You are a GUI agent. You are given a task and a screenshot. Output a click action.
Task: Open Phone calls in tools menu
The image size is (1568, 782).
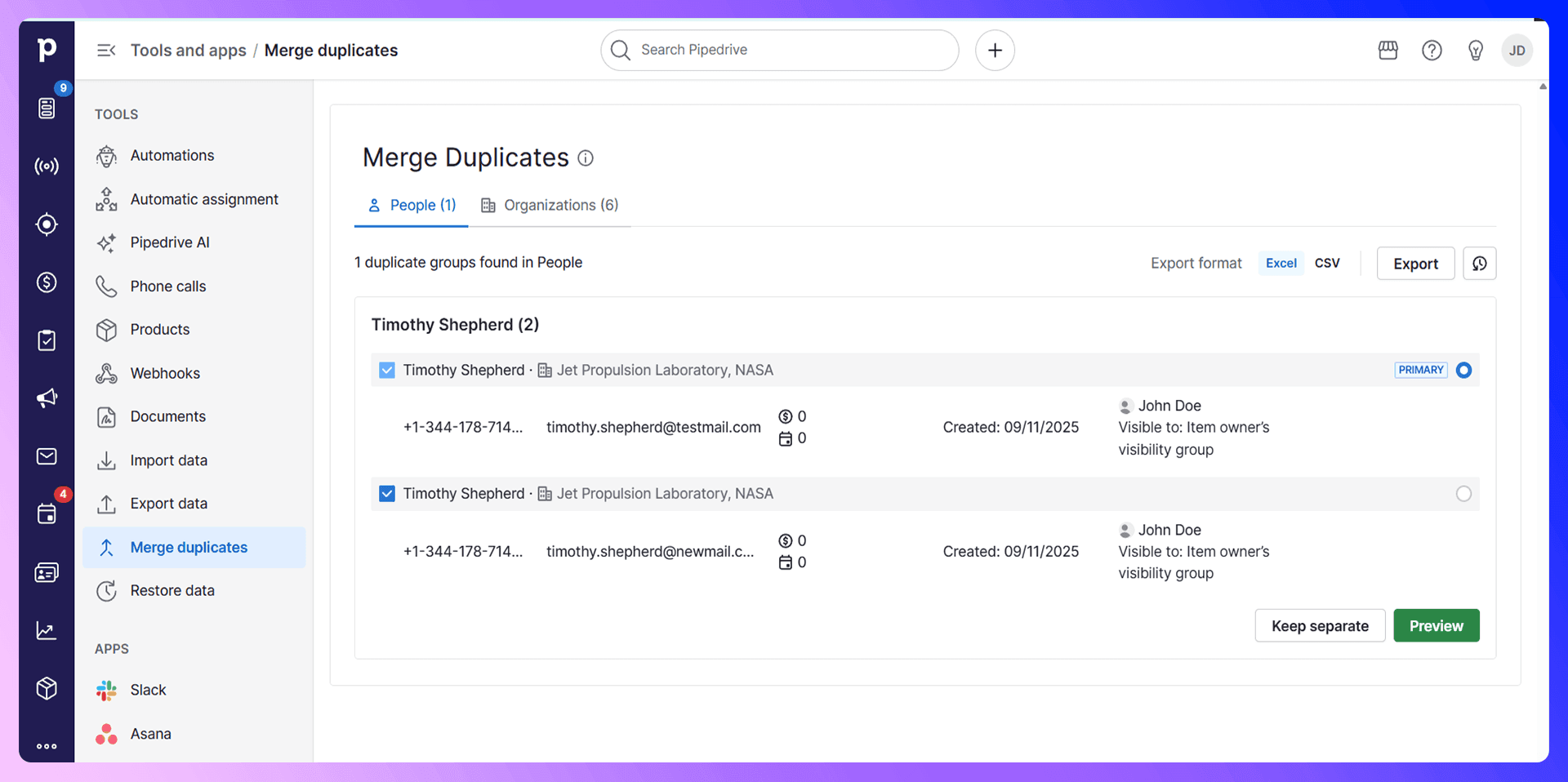tap(194, 287)
